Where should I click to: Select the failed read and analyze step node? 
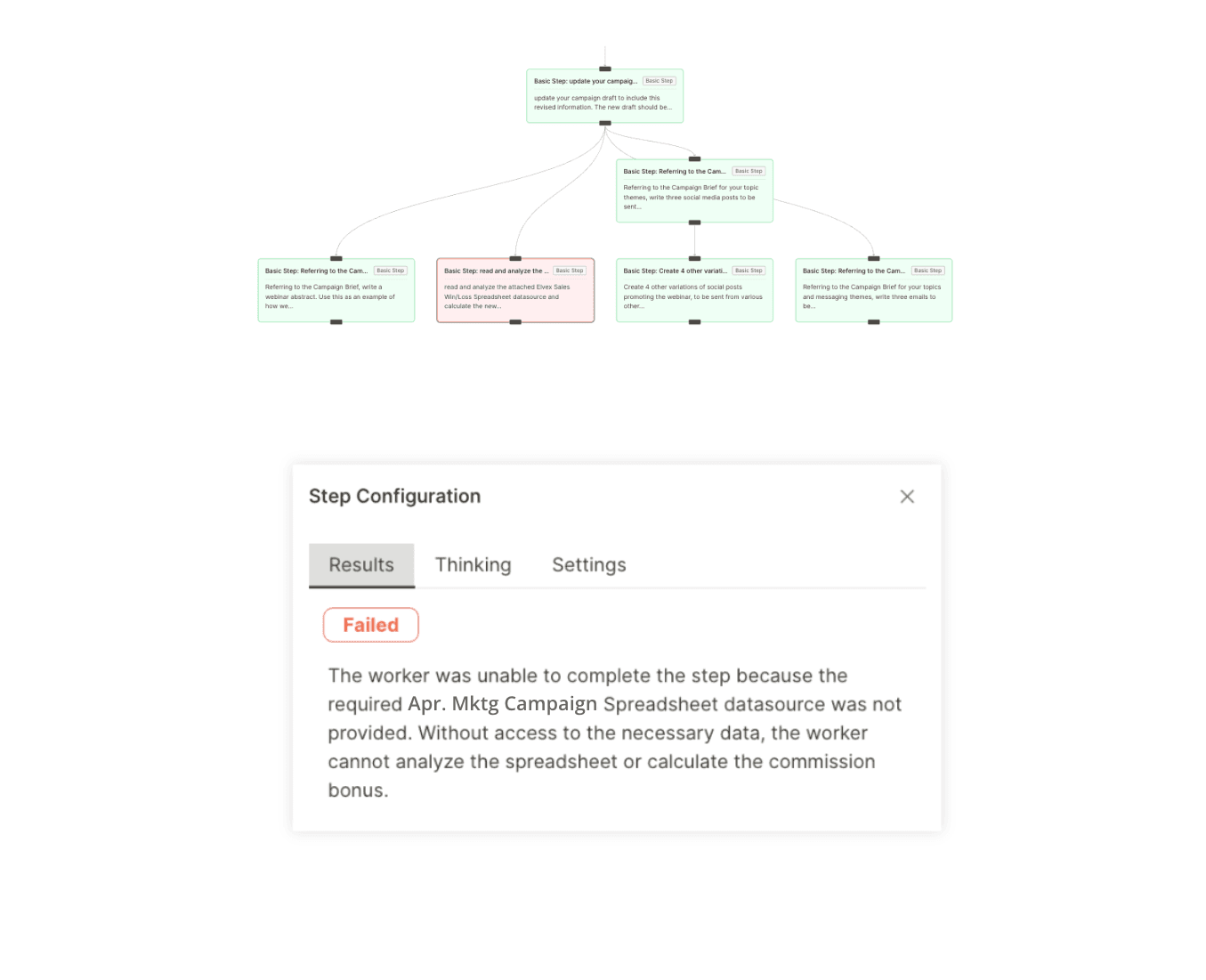pos(515,290)
